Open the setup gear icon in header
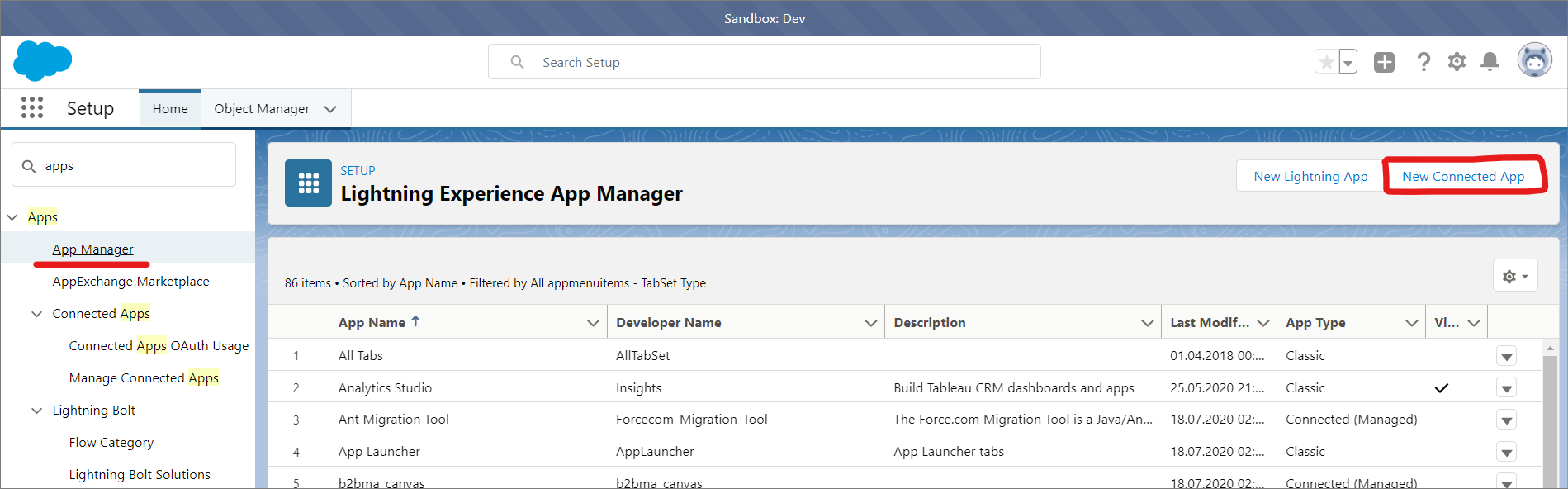 [x=1457, y=62]
